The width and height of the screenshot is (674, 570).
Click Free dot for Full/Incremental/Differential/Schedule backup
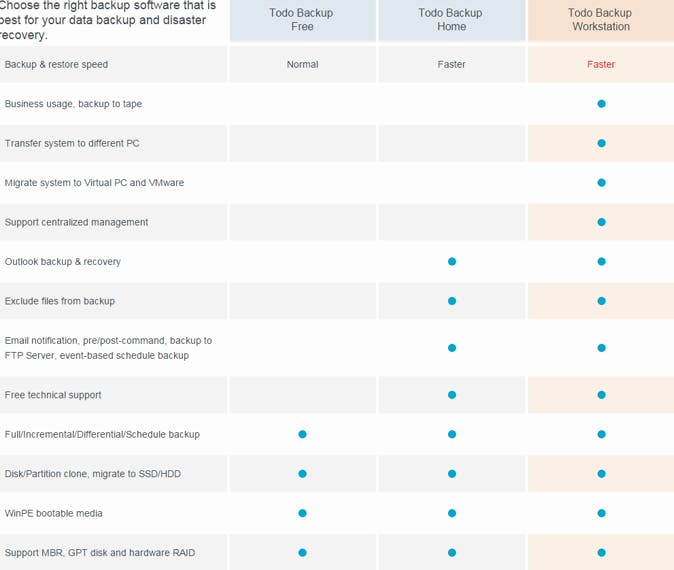pyautogui.click(x=302, y=434)
